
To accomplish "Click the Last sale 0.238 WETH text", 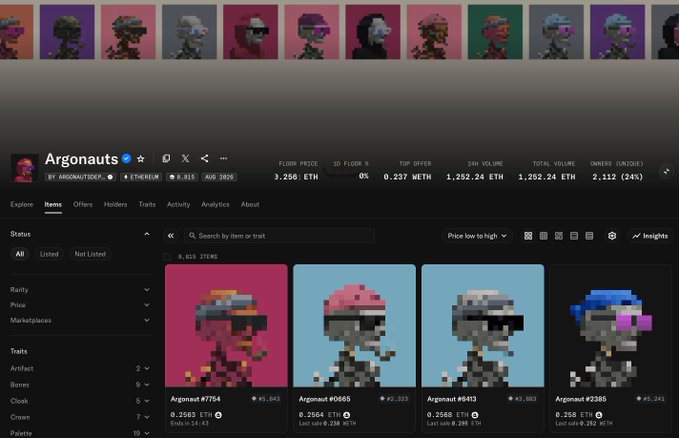I will [x=327, y=423].
